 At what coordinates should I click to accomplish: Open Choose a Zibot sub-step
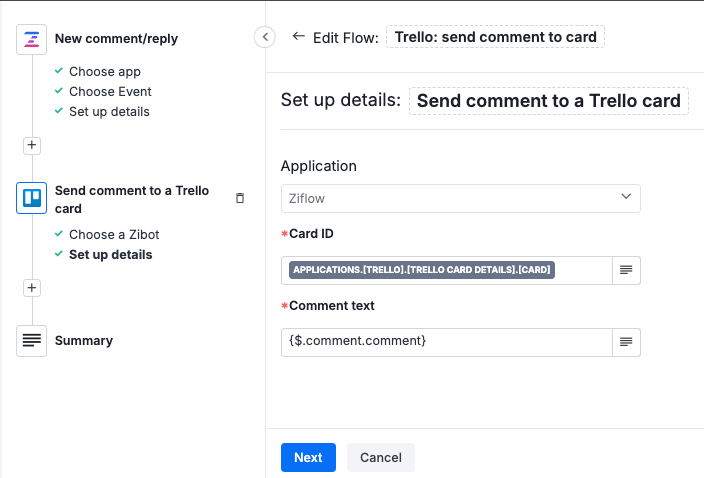pyautogui.click(x=114, y=235)
